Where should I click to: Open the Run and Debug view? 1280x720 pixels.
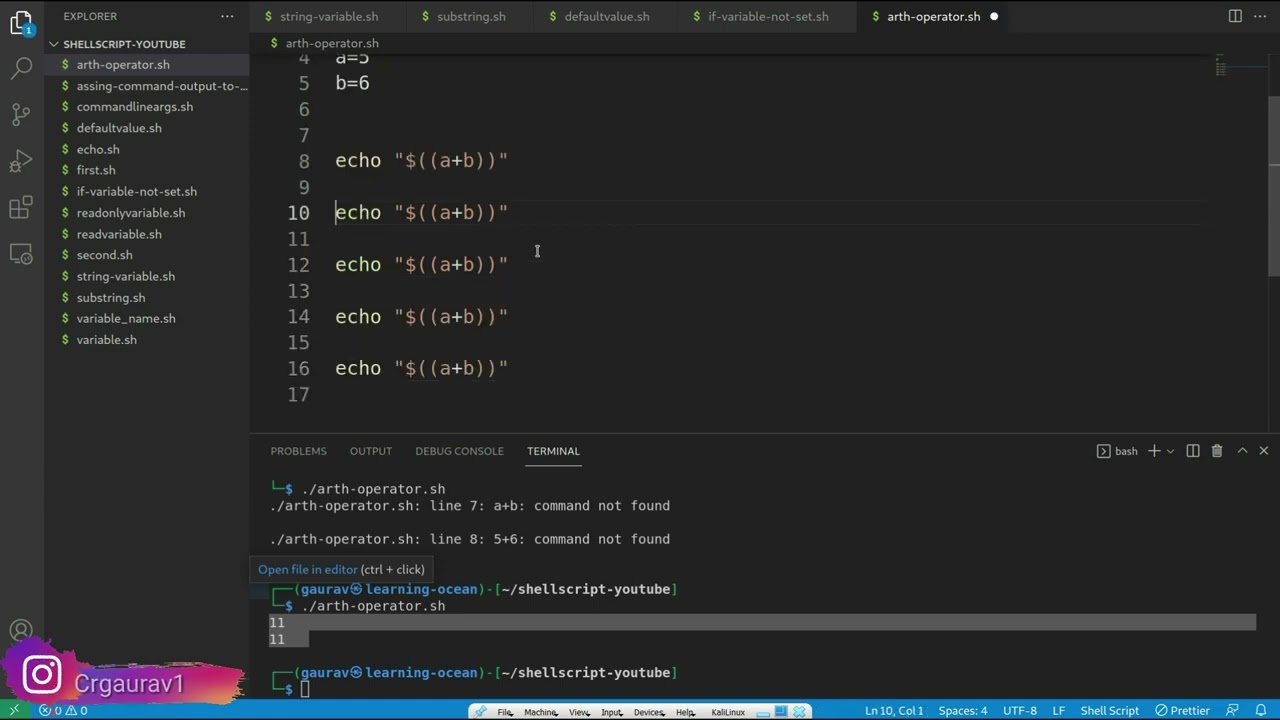coord(21,161)
